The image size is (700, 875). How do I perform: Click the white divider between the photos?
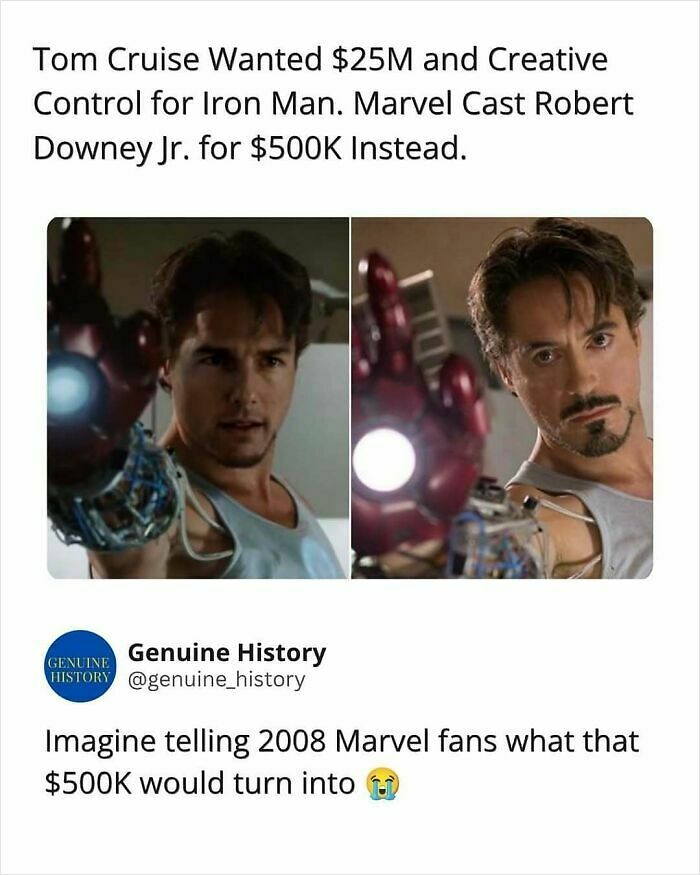pos(351,398)
